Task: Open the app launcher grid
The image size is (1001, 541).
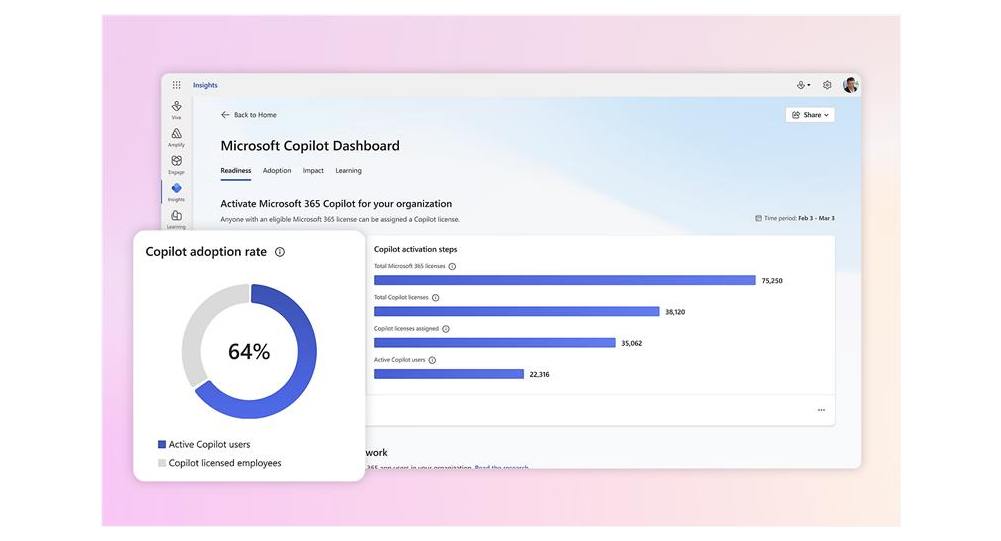Action: (176, 85)
